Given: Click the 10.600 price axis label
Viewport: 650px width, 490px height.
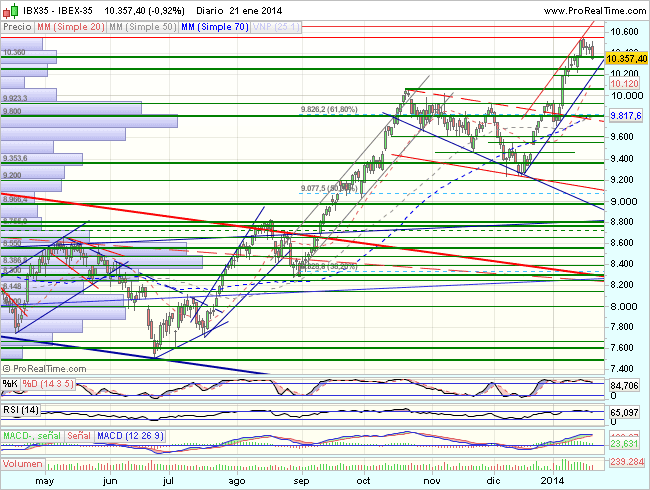Looking at the screenshot, I should click(624, 32).
